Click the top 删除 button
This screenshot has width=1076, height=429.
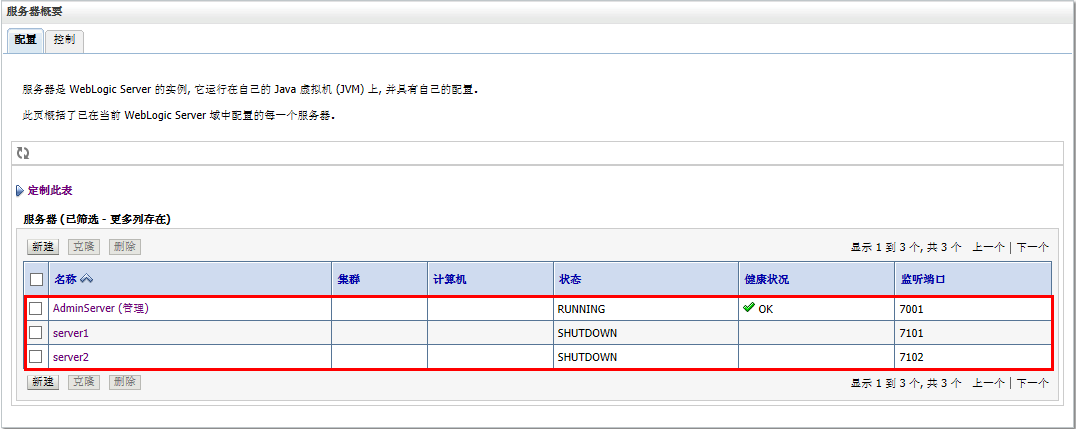125,247
